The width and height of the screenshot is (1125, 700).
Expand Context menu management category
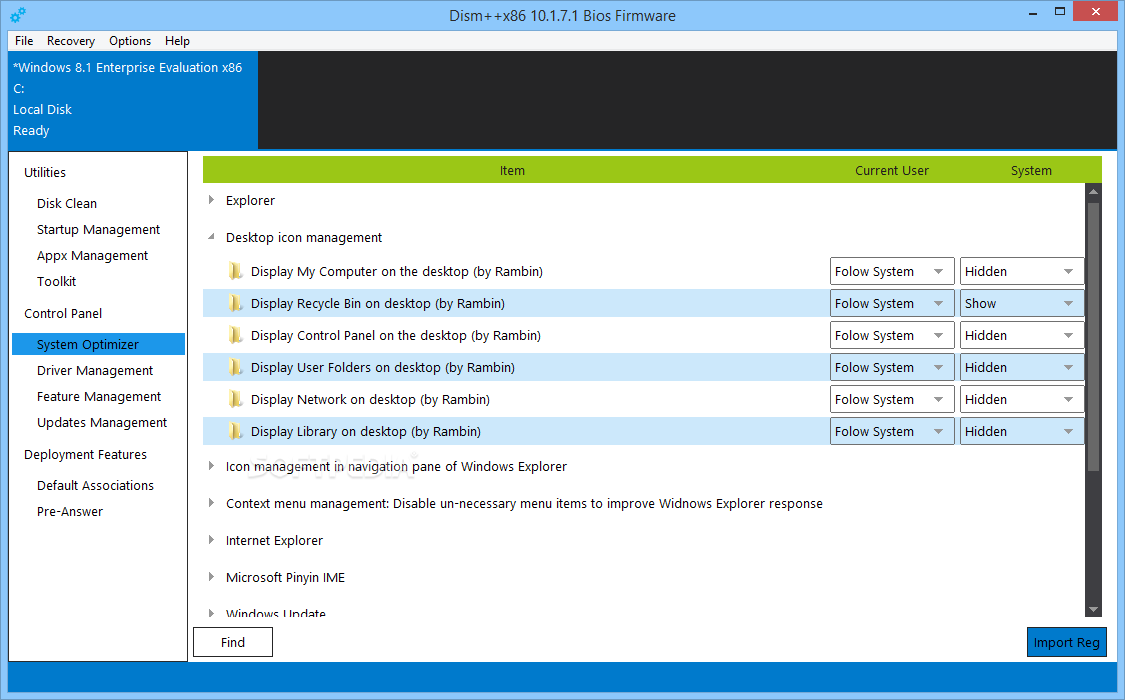pos(211,503)
